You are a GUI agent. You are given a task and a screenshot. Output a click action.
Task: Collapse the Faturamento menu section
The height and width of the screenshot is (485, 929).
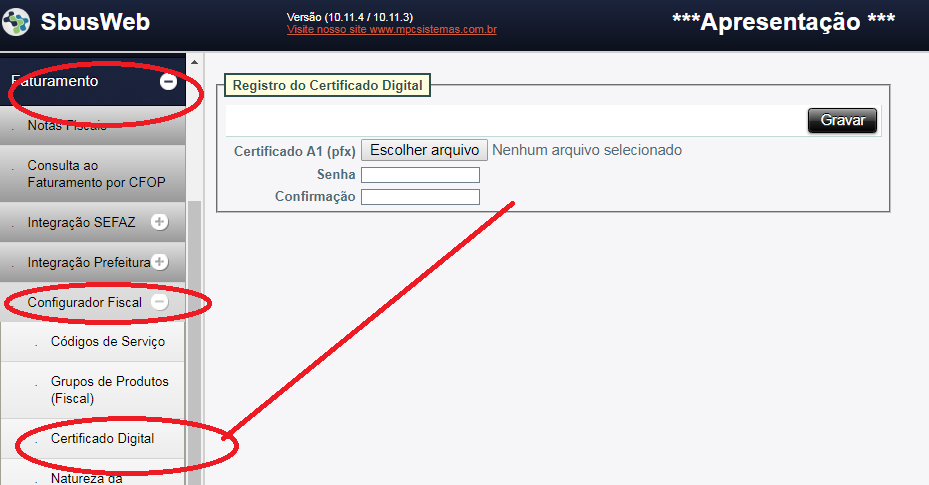click(168, 82)
